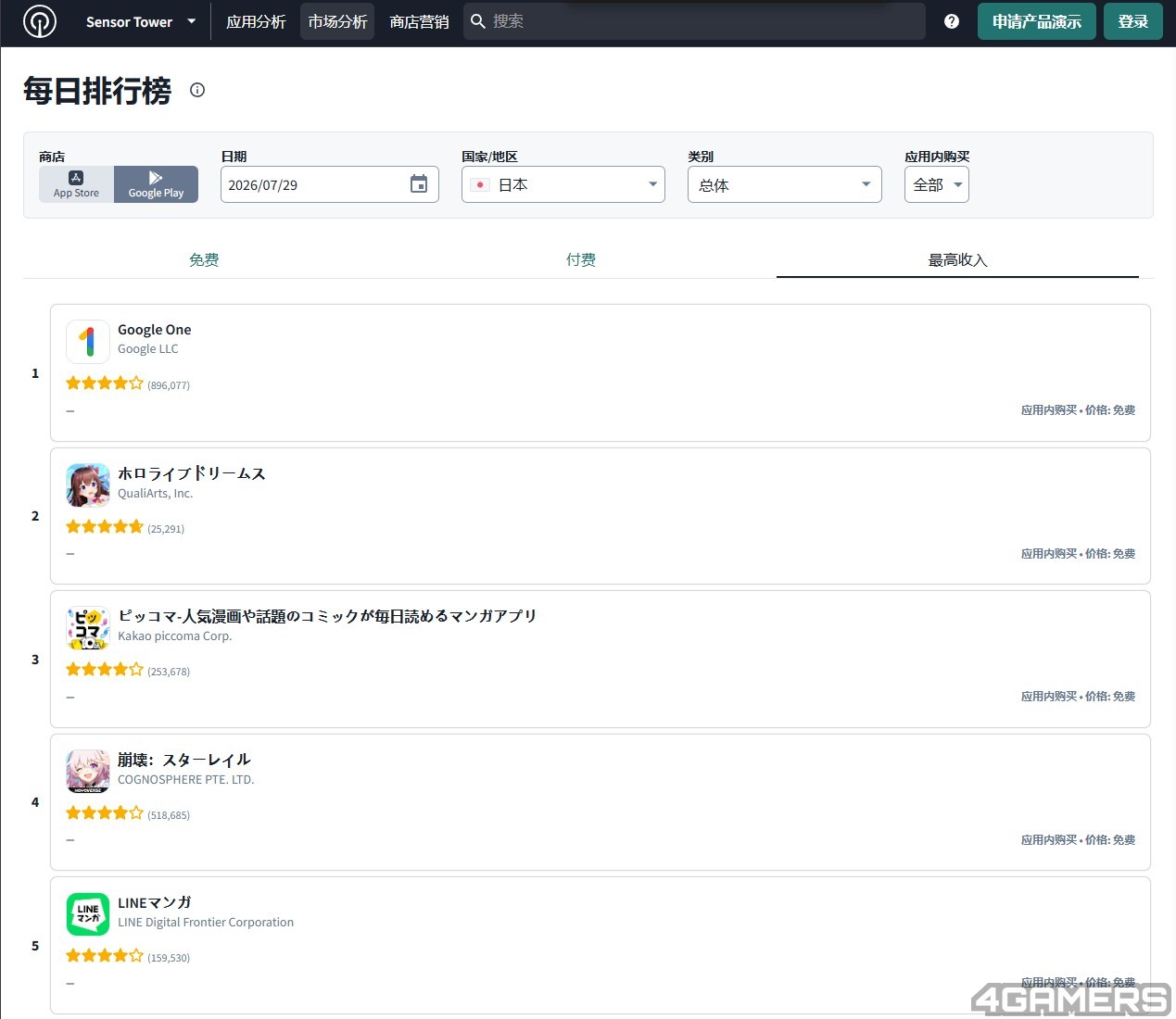This screenshot has width=1176, height=1019.
Task: Click the search magnifier icon
Action: tap(478, 21)
